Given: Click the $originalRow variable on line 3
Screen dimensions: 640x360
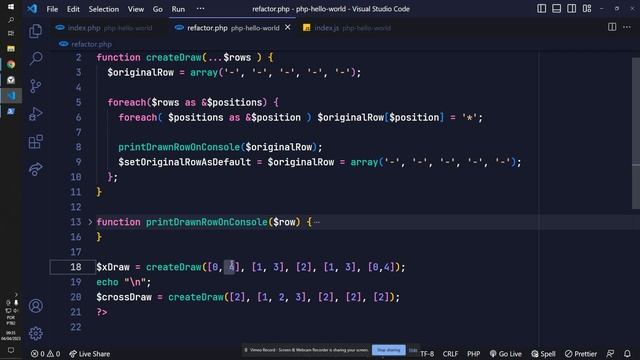Looking at the screenshot, I should [140, 73].
